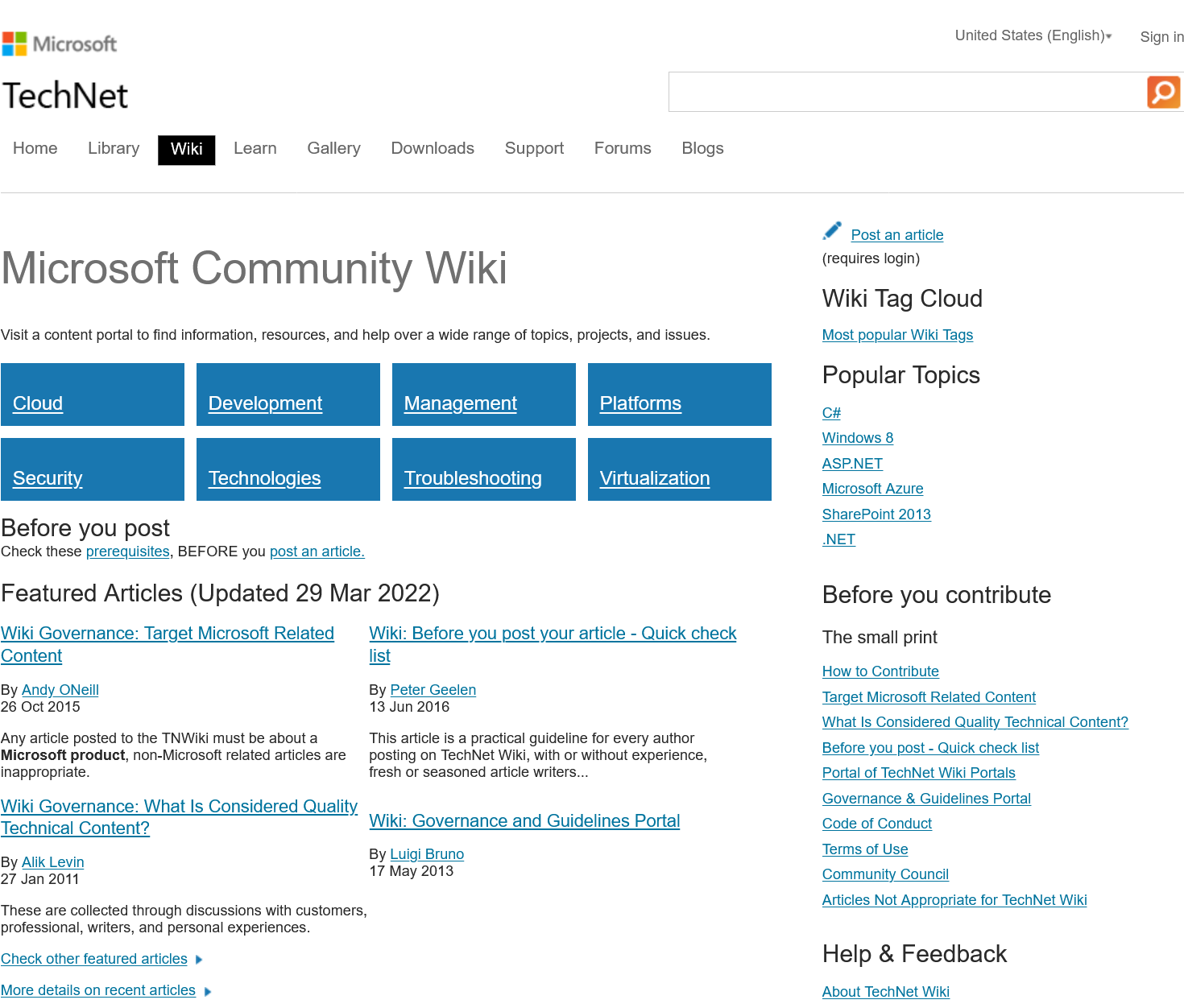Open author Peter Geelen's profile

[433, 690]
